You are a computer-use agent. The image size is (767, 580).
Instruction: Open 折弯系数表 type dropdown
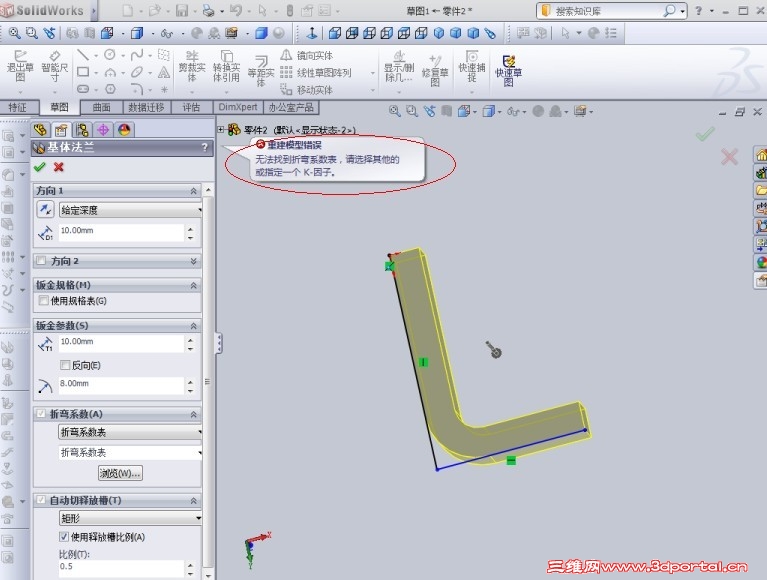131,432
